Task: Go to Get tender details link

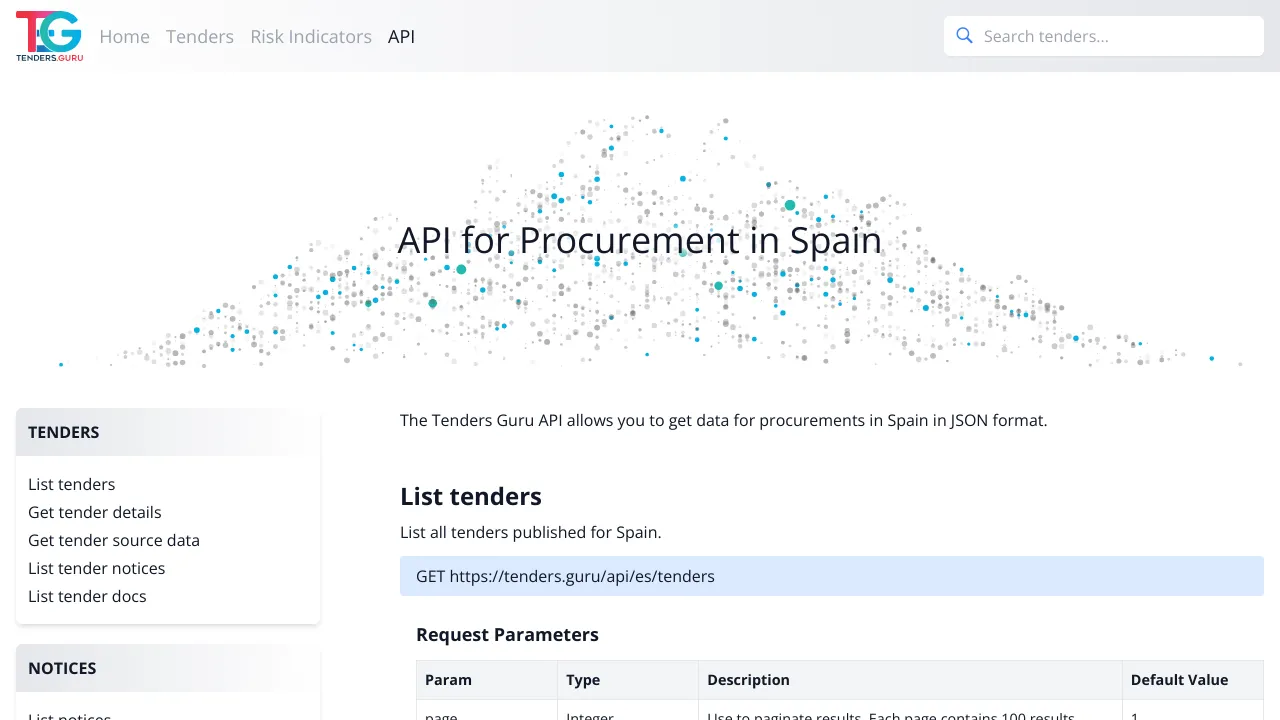Action: [x=95, y=512]
